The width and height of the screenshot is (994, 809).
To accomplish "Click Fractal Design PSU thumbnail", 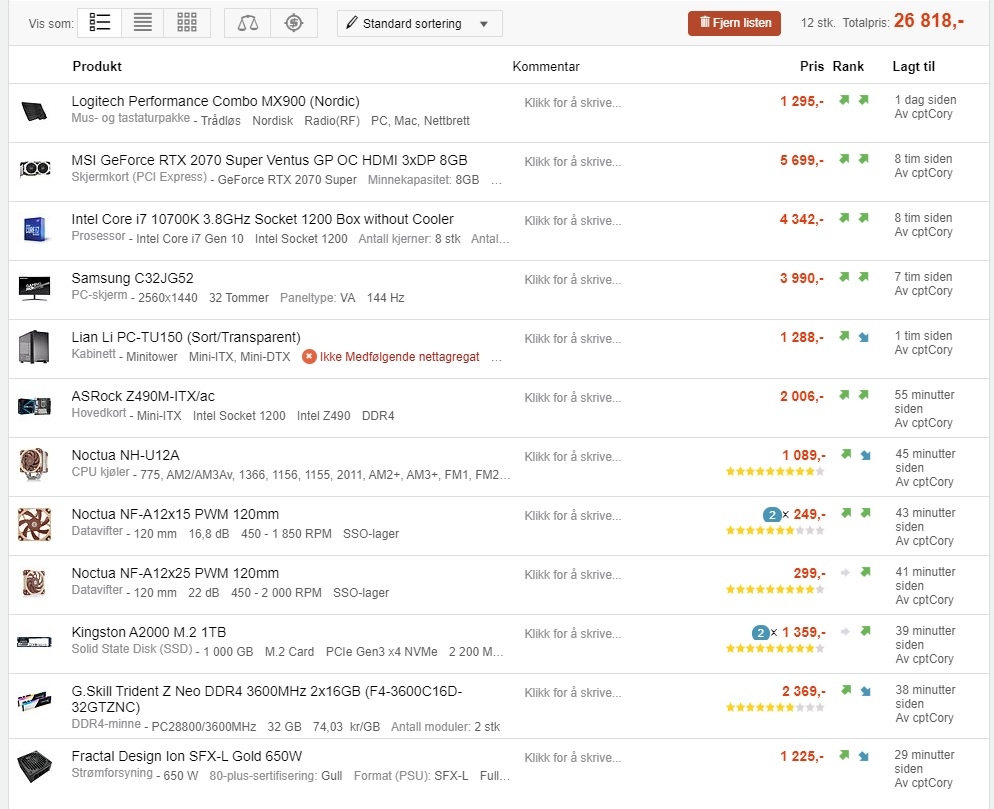I will click(x=34, y=766).
